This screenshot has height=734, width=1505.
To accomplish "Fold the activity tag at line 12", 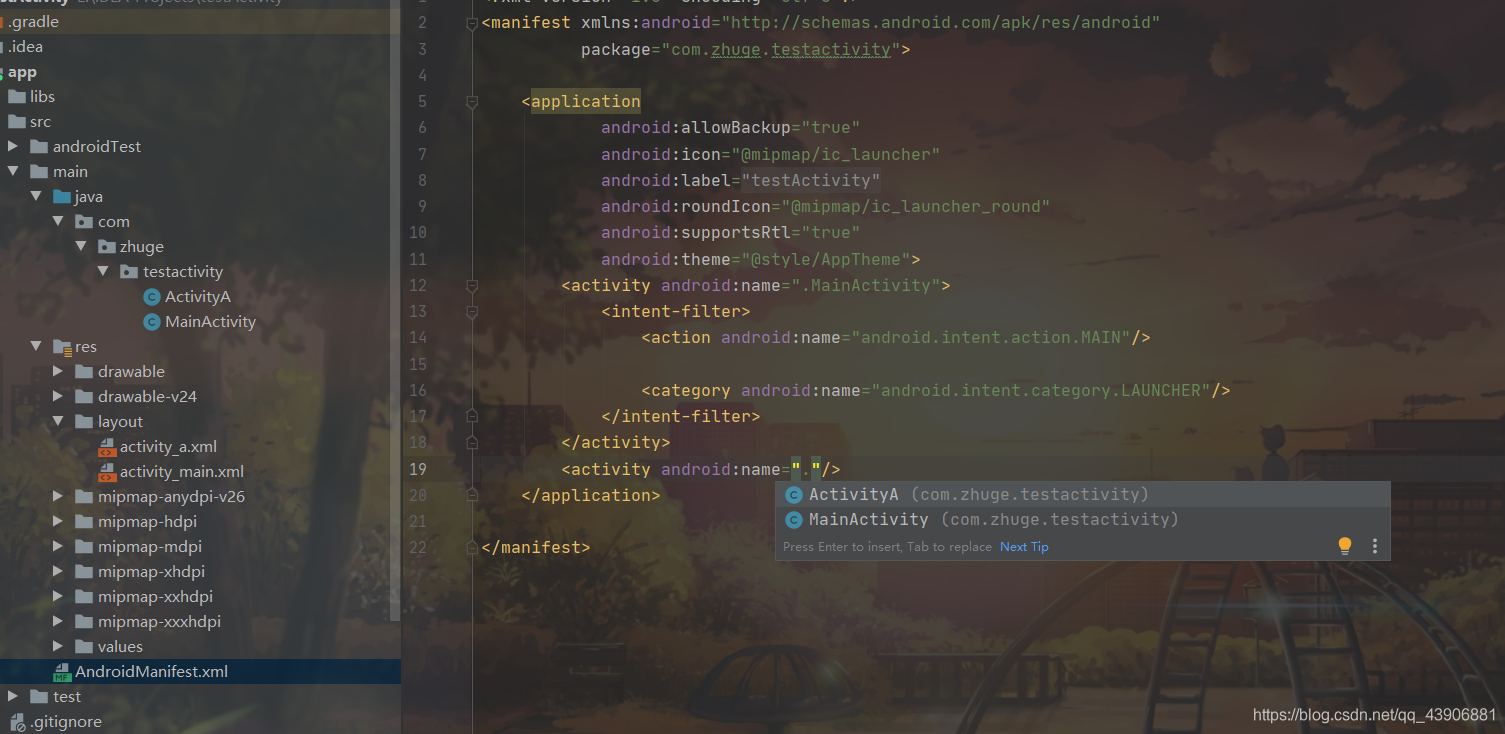I will tap(472, 285).
